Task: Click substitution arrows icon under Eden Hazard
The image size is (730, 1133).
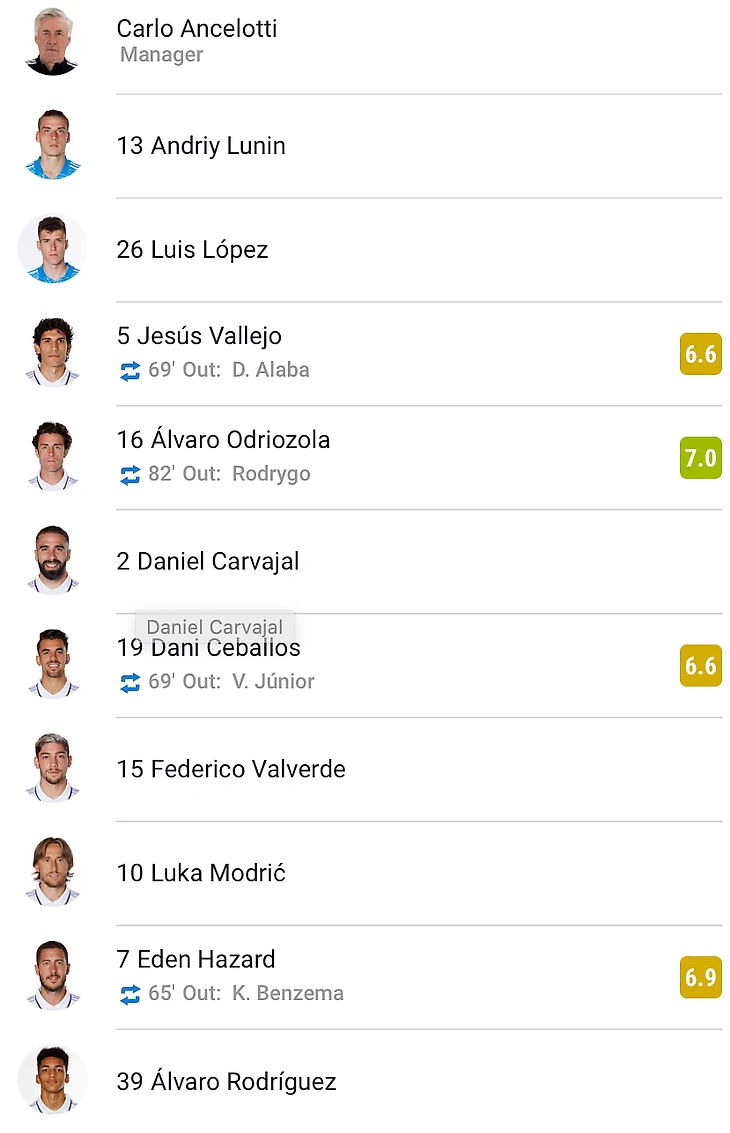Action: point(130,995)
